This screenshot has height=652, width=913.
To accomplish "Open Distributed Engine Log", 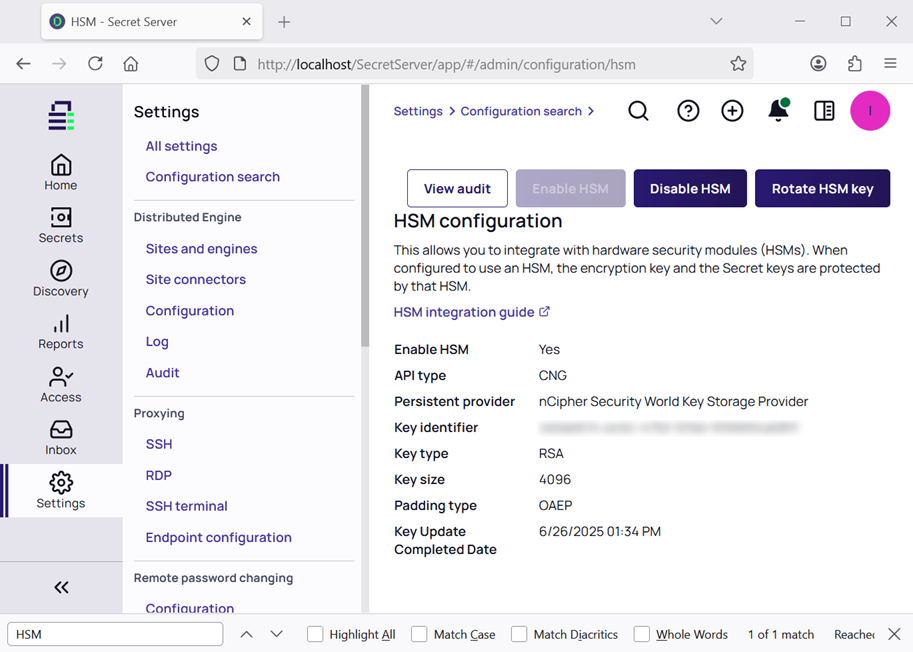I will coord(157,342).
